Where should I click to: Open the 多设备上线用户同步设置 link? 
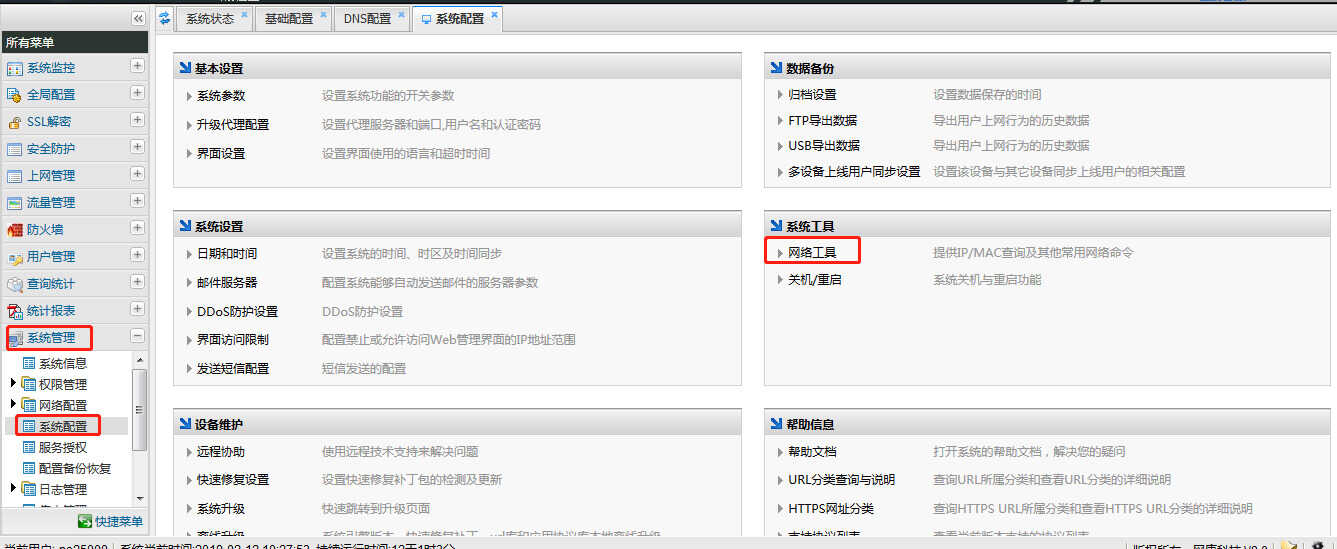pyautogui.click(x=854, y=172)
